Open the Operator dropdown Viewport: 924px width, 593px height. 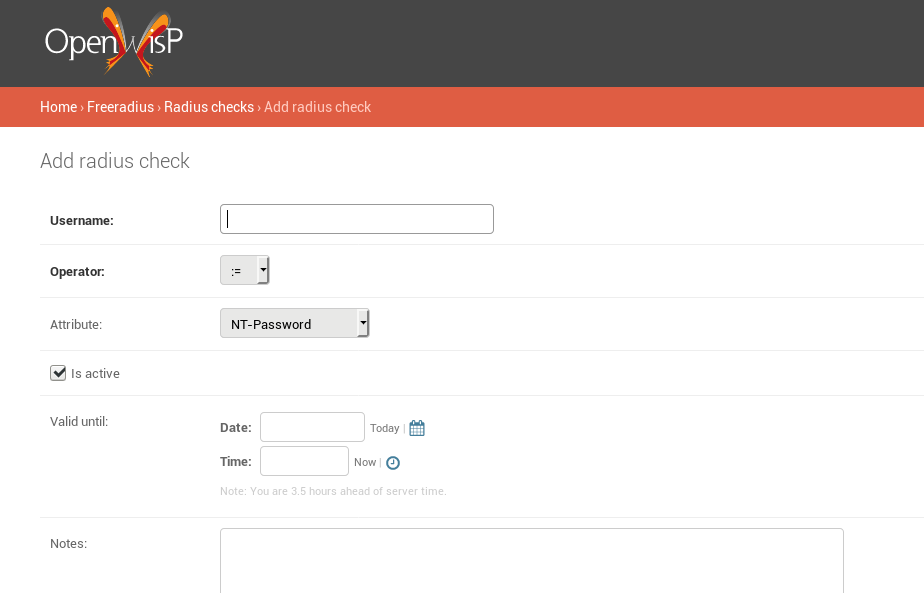(244, 270)
